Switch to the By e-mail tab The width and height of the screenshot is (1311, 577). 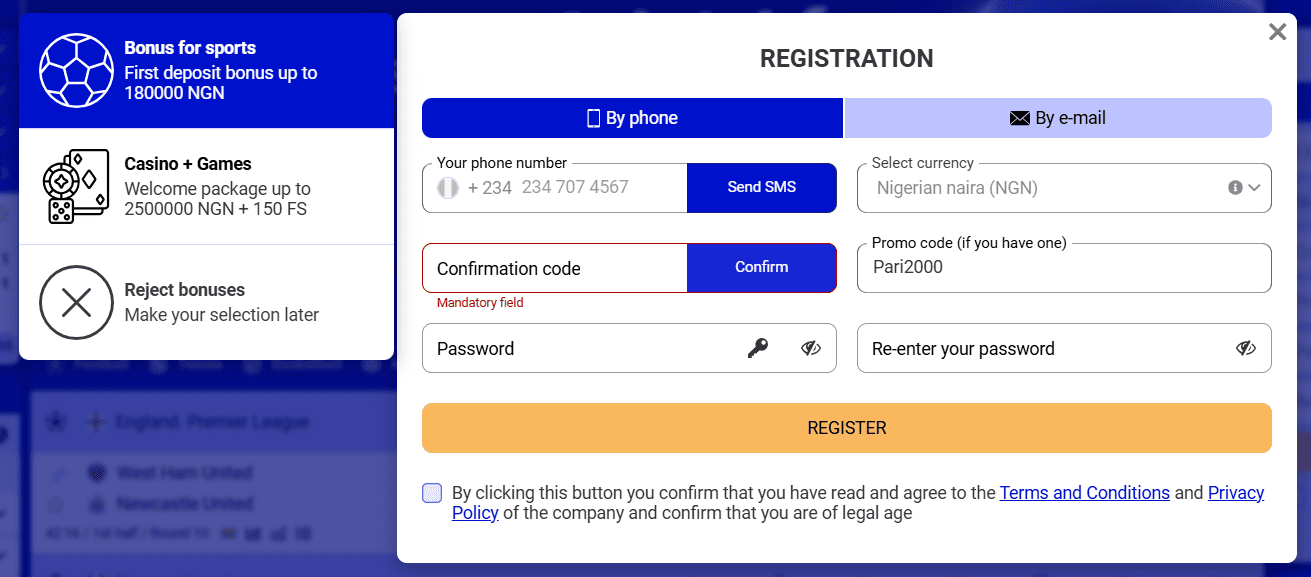1059,117
